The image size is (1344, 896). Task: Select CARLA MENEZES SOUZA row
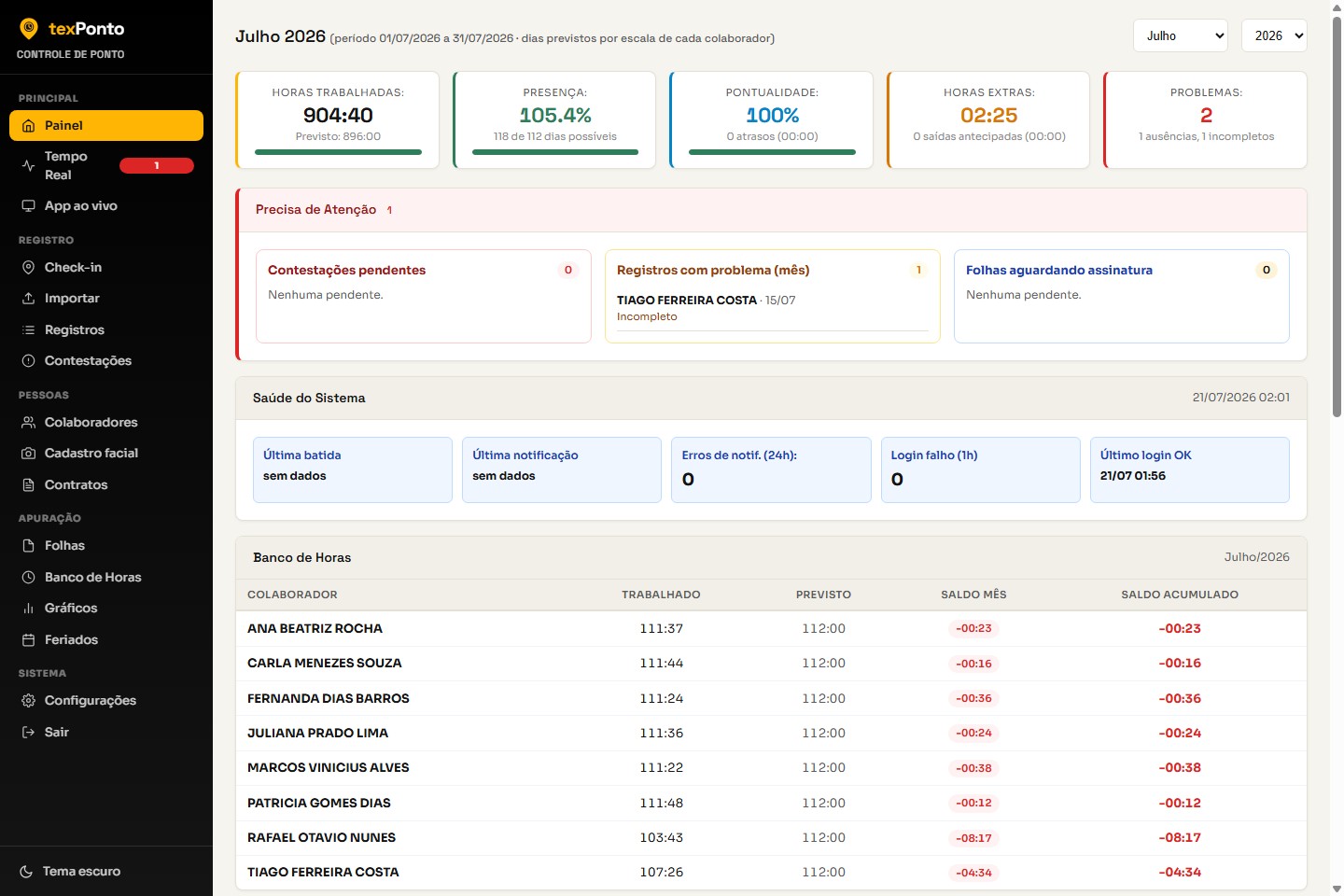tap(771, 664)
